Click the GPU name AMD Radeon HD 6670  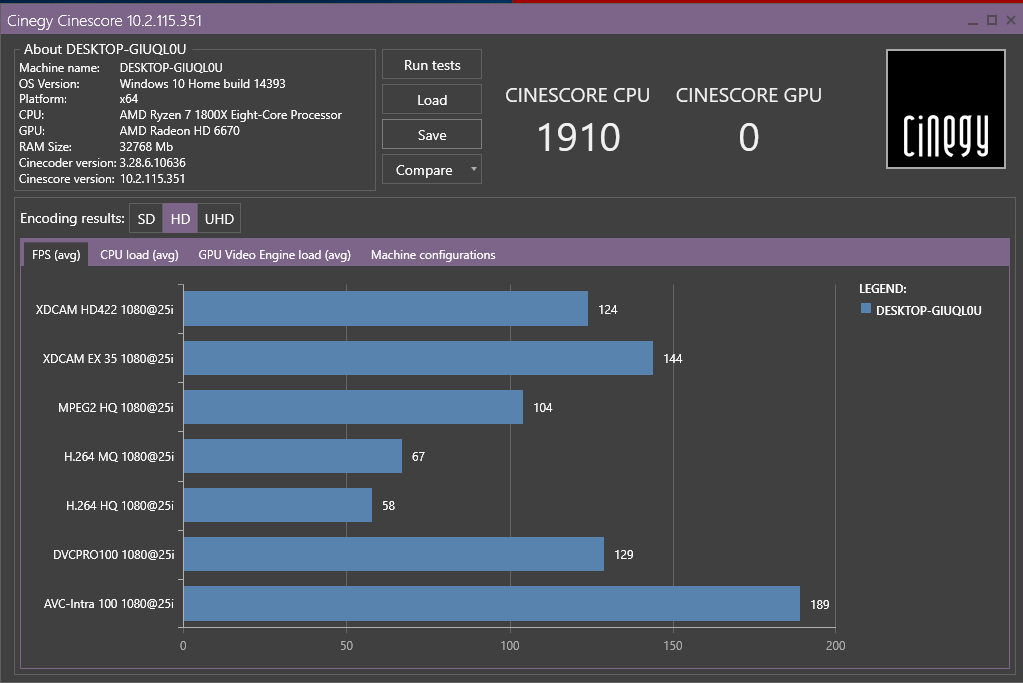pos(179,130)
